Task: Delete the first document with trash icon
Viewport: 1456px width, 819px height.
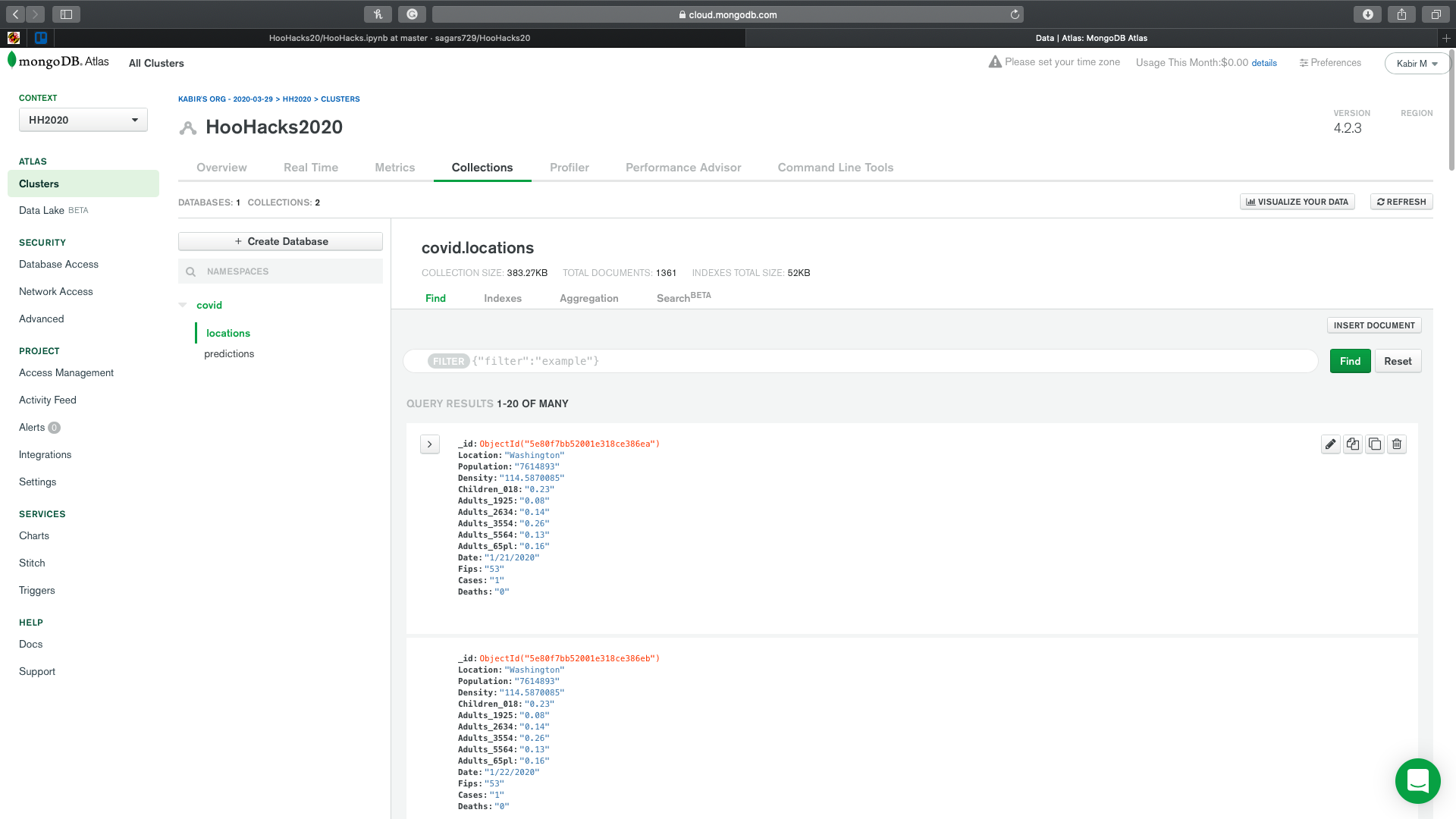Action: coord(1397,444)
